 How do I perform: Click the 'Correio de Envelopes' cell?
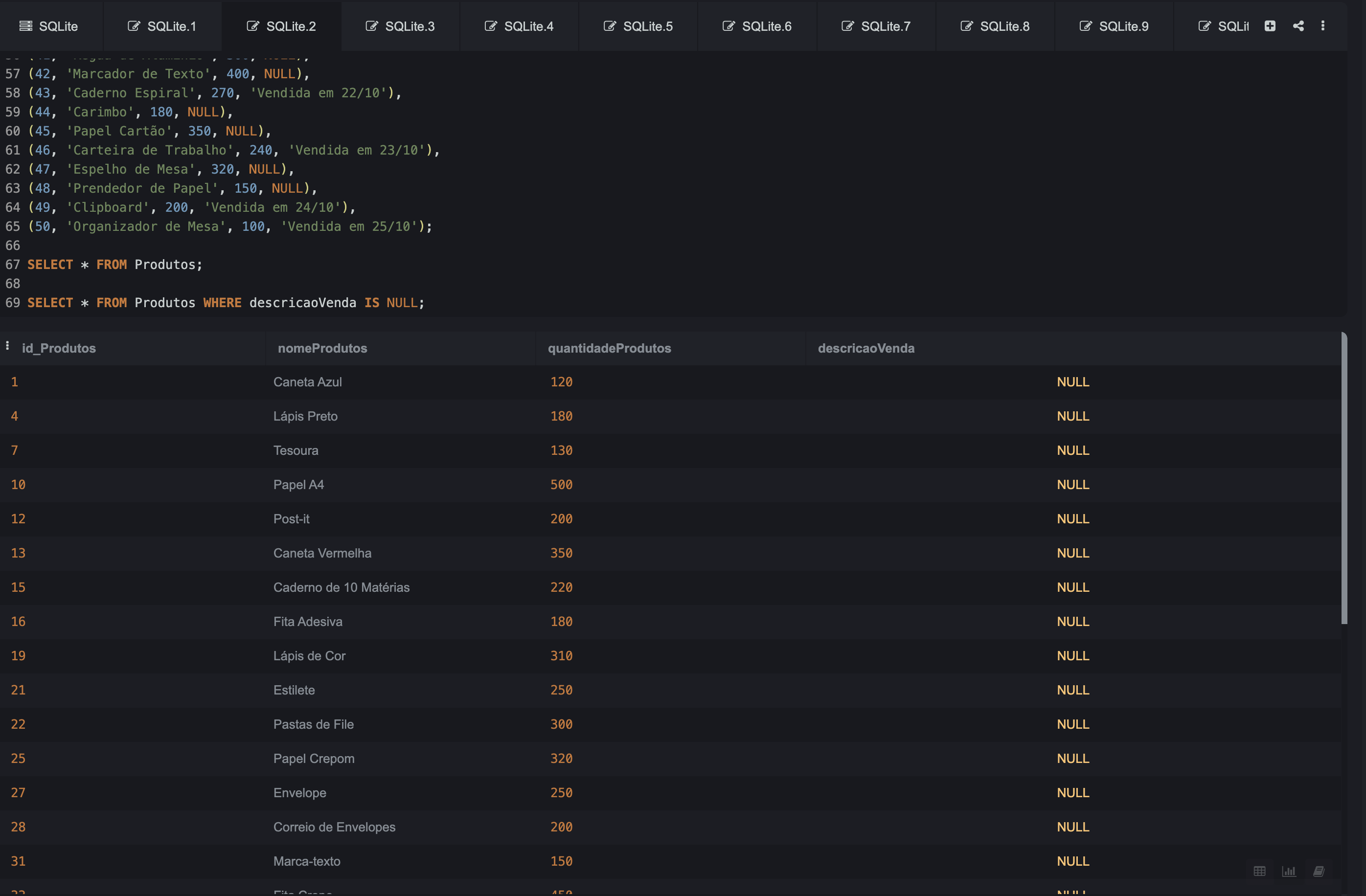click(x=334, y=827)
